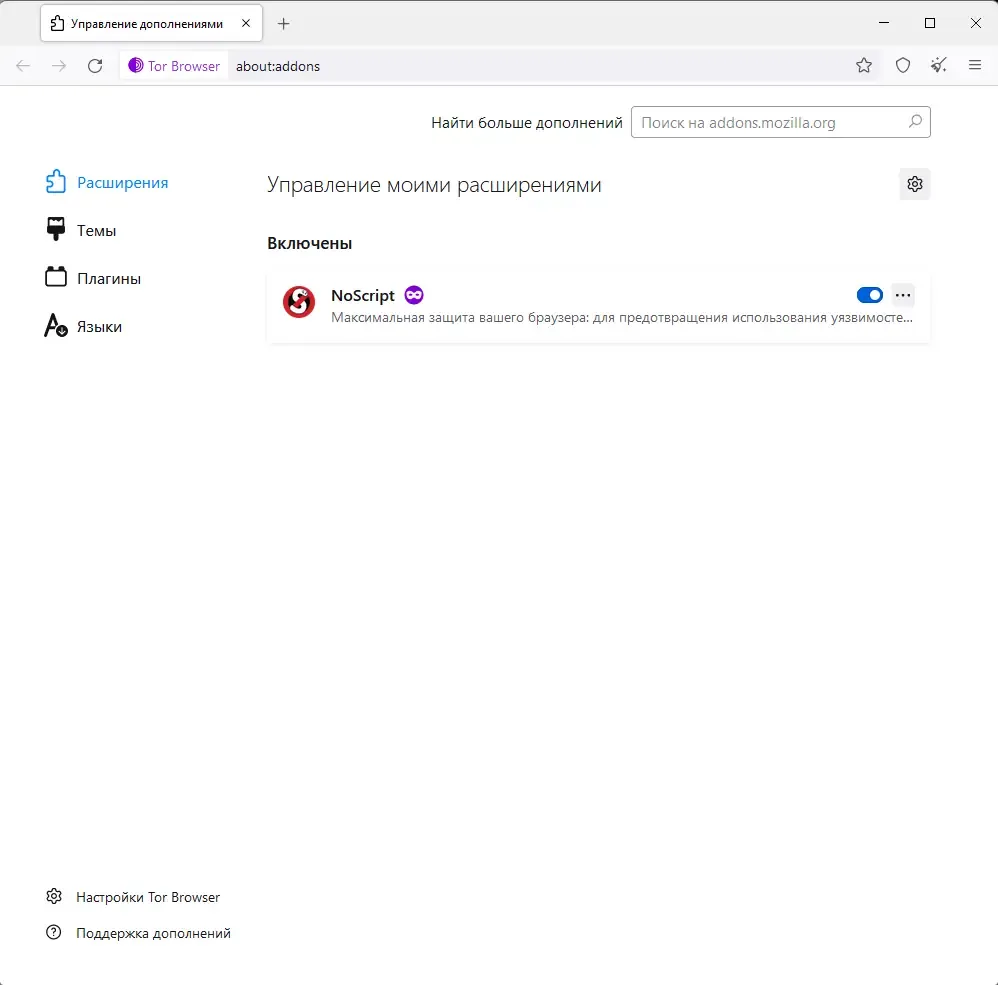Close the Управление дополнениями tab
Viewport: 998px width, 985px height.
tap(246, 23)
